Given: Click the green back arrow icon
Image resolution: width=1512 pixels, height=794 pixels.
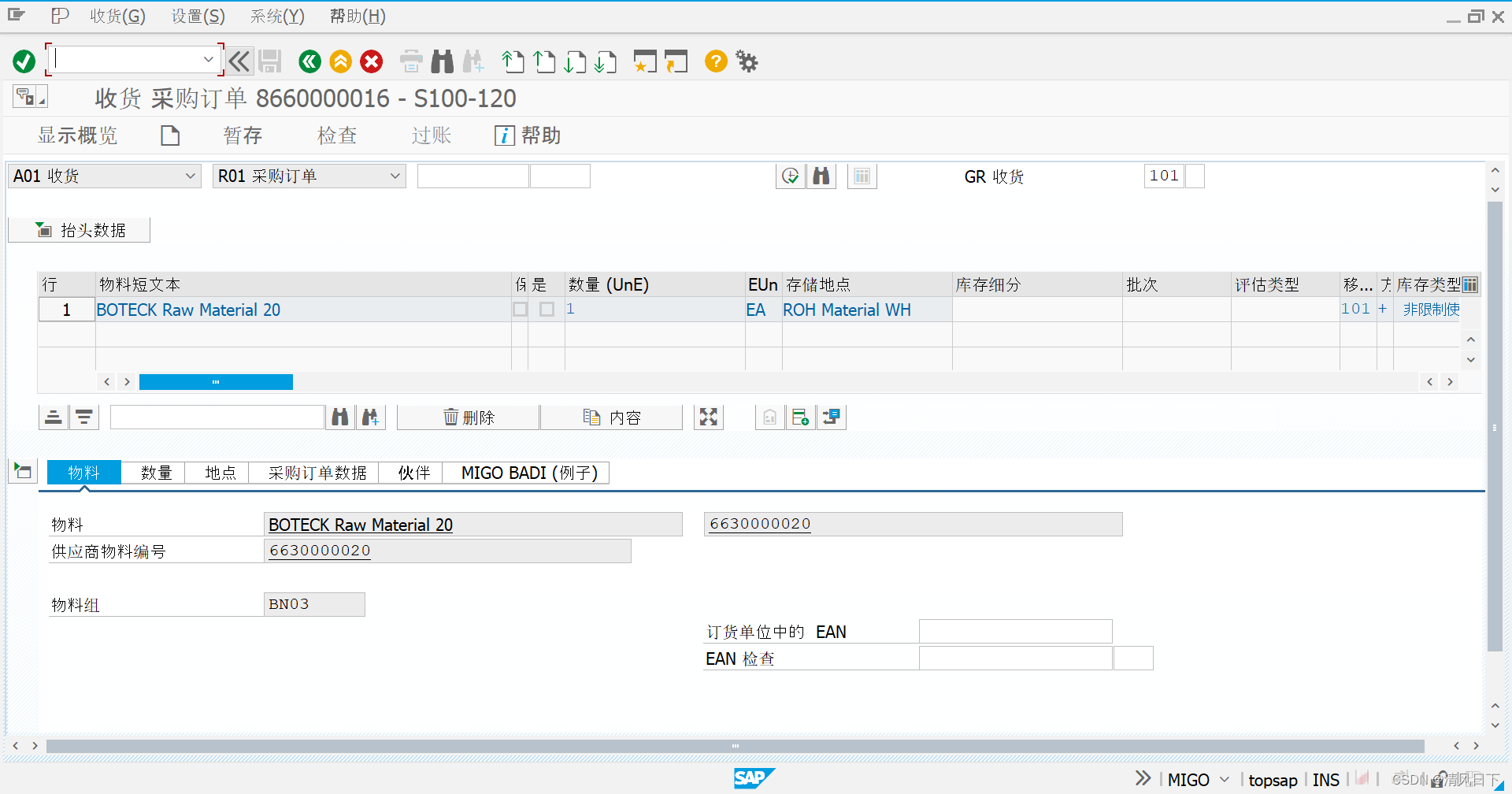Looking at the screenshot, I should 309,61.
